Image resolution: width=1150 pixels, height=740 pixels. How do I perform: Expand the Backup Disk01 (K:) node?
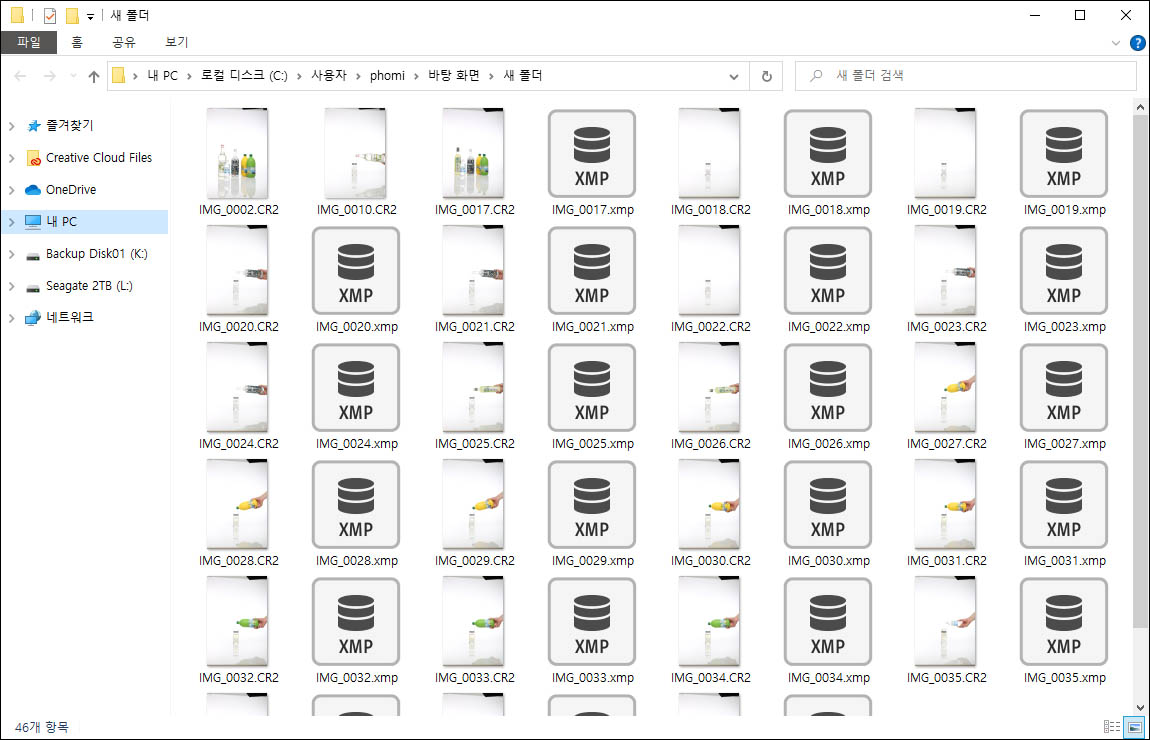point(12,254)
